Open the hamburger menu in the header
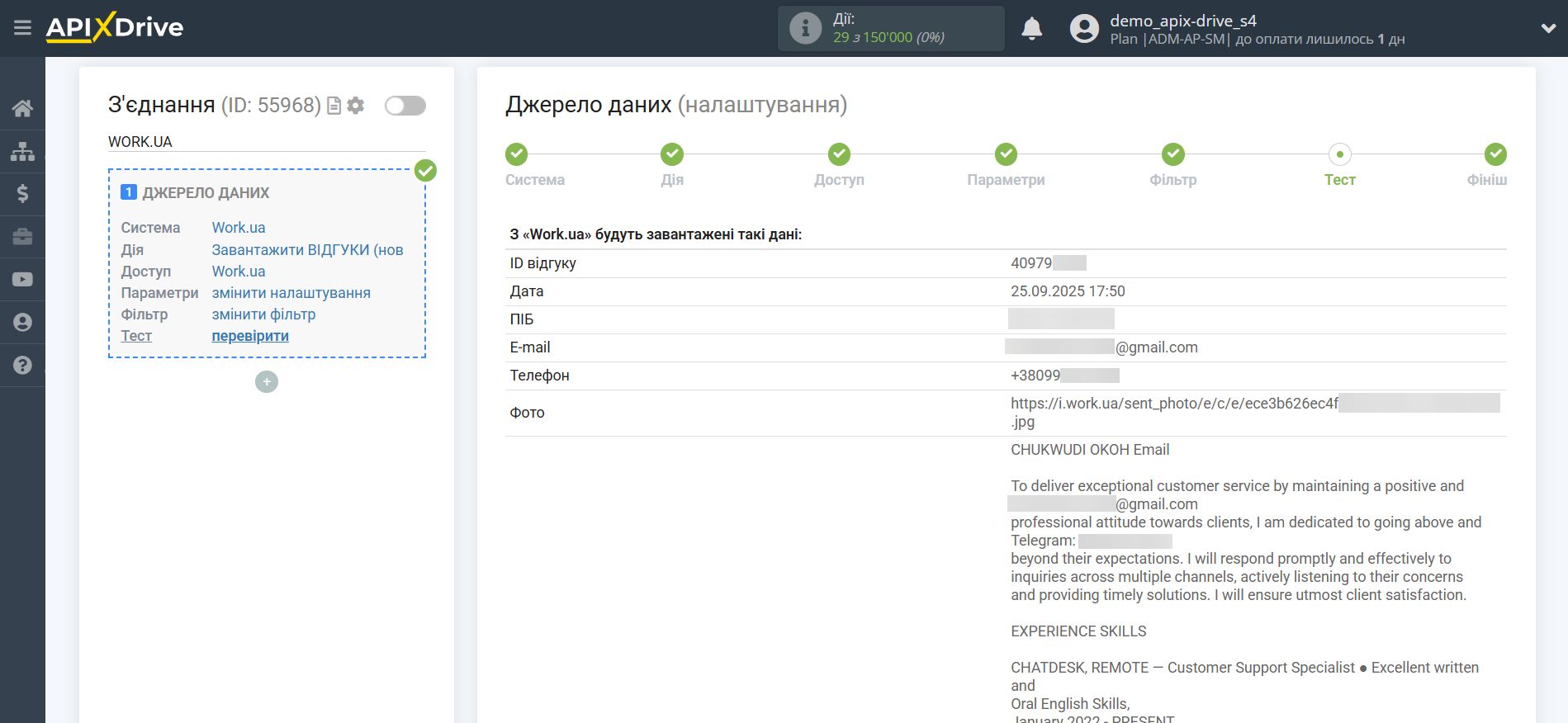The image size is (1568, 723). pyautogui.click(x=22, y=28)
